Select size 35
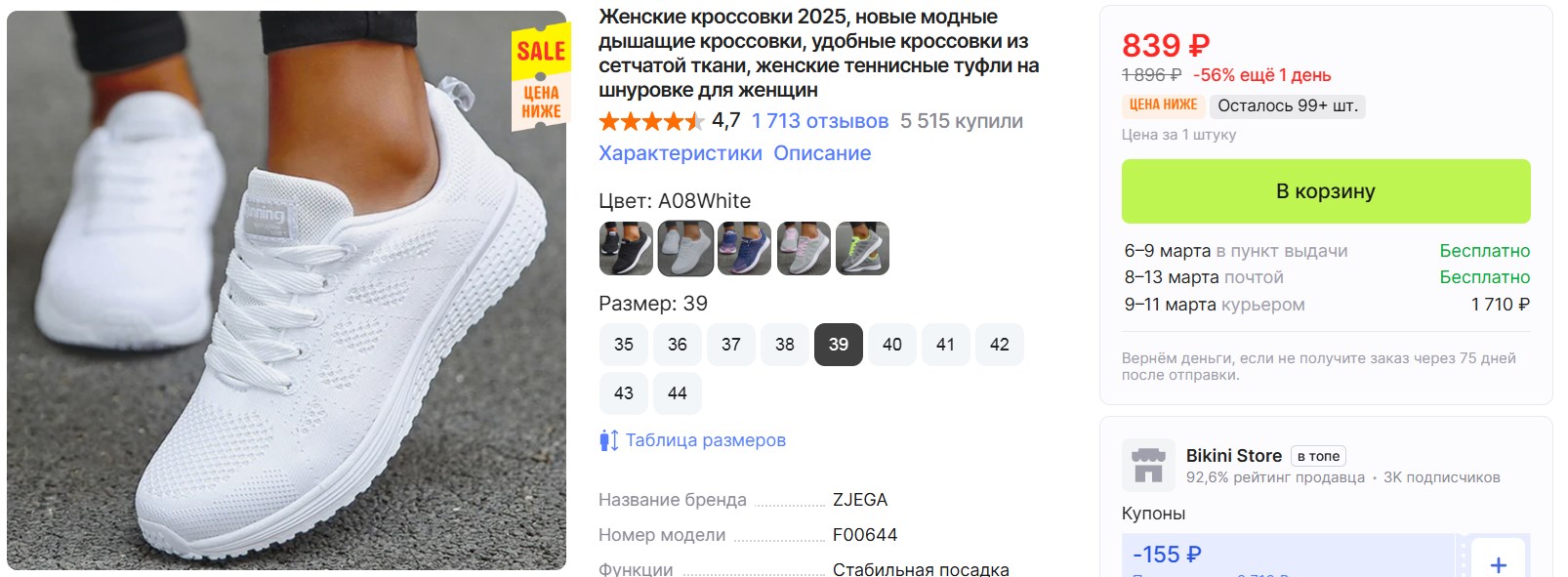Screen dimensions: 1568x577 (624, 345)
